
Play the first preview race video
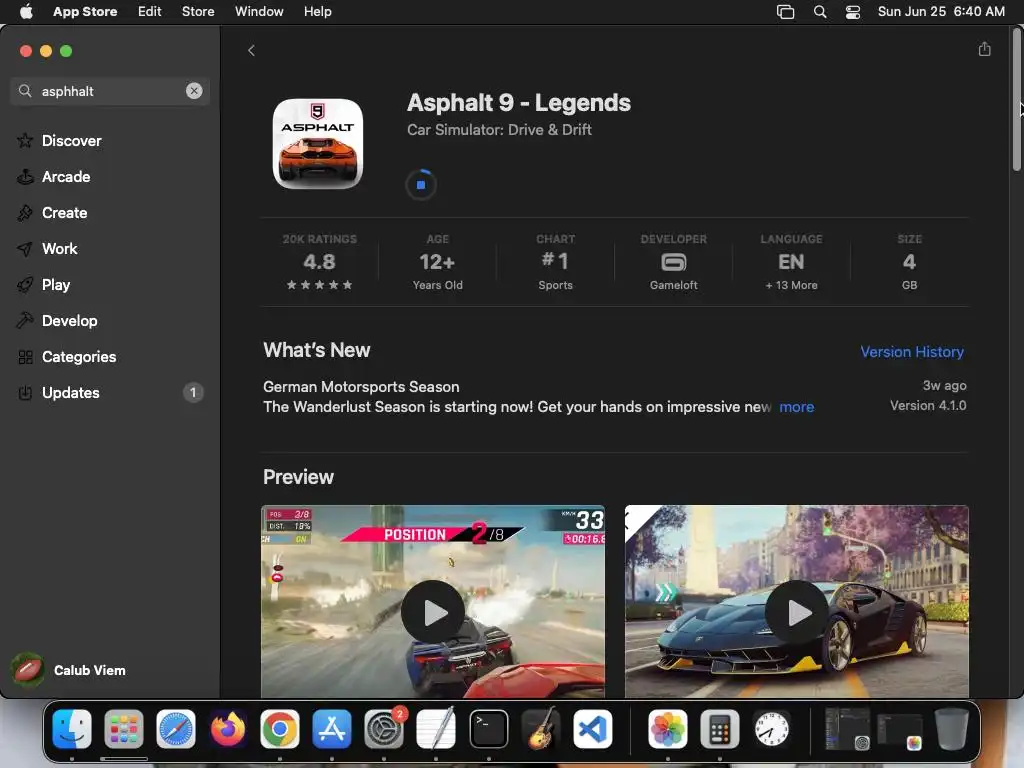pyautogui.click(x=432, y=612)
